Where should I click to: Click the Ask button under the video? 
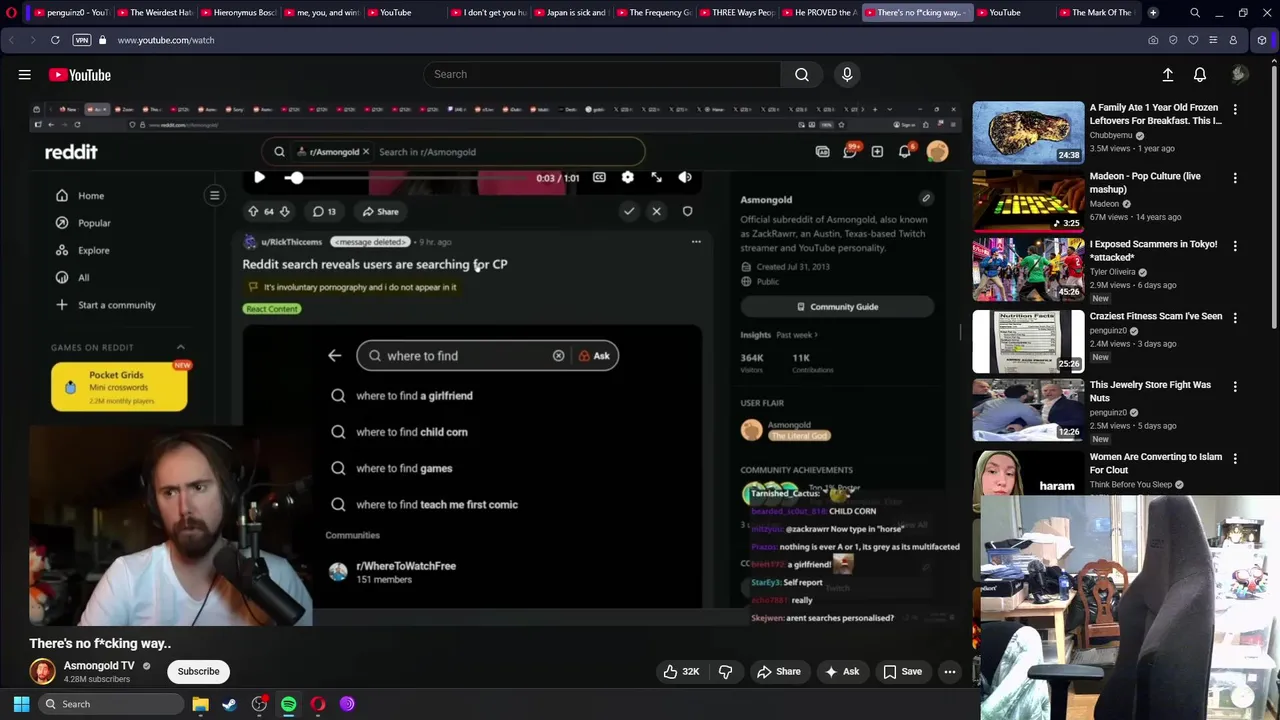point(841,672)
